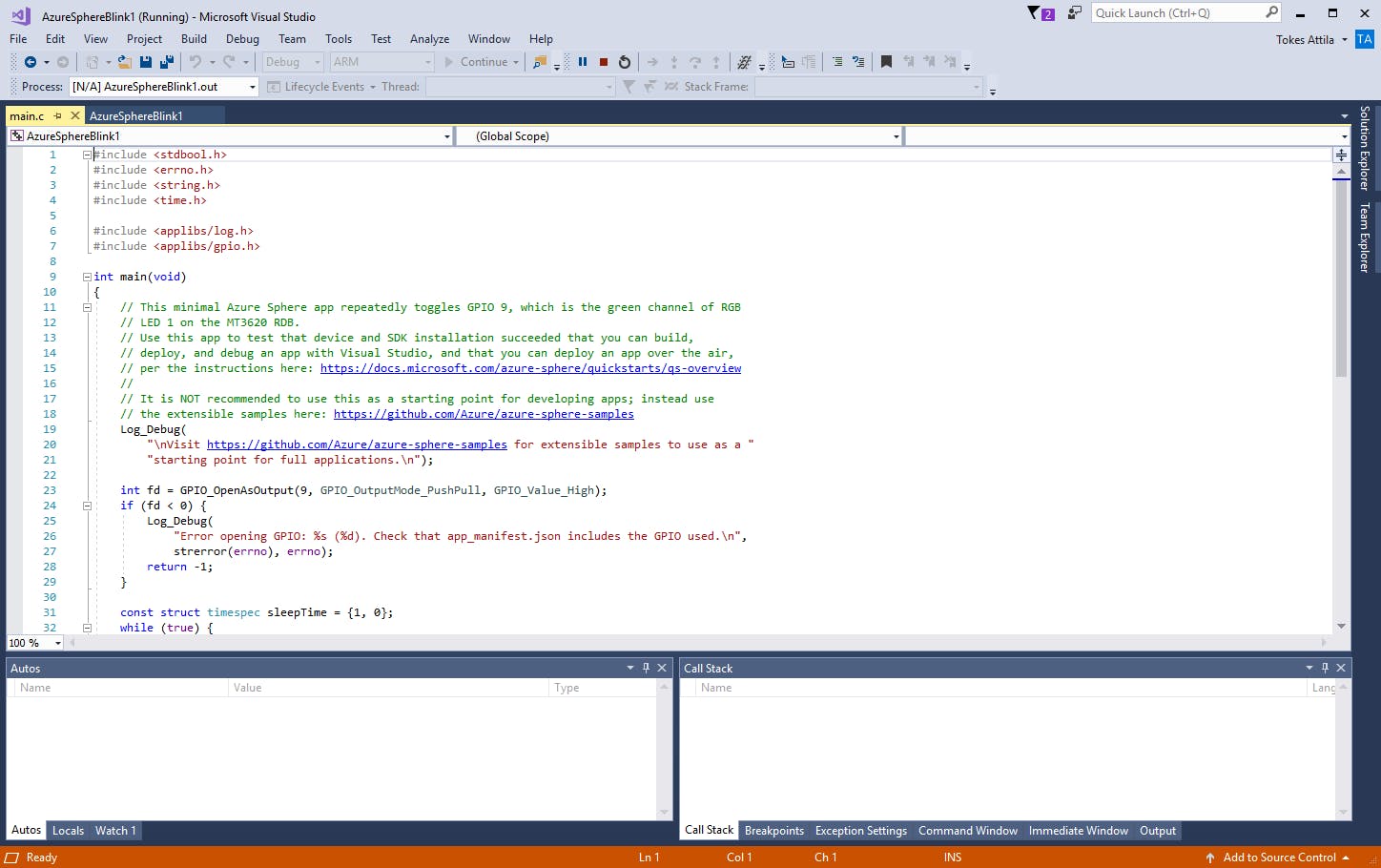Open the Build menu

pyautogui.click(x=194, y=39)
